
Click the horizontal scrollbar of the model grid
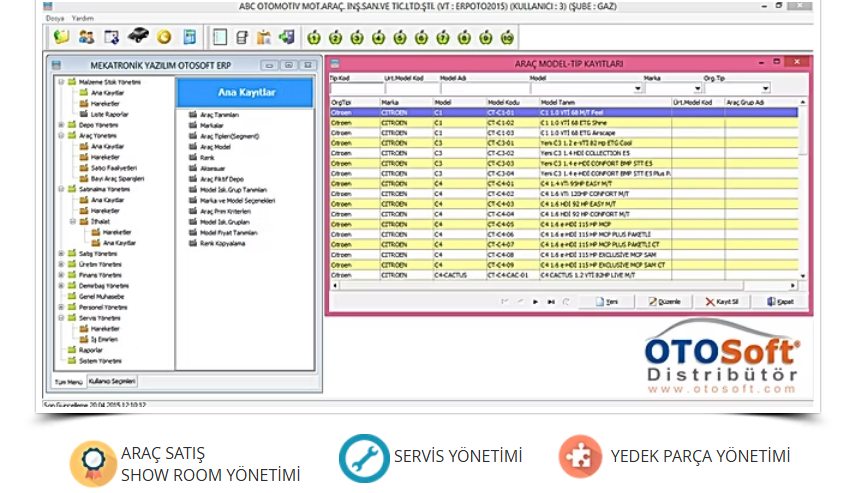tap(560, 285)
